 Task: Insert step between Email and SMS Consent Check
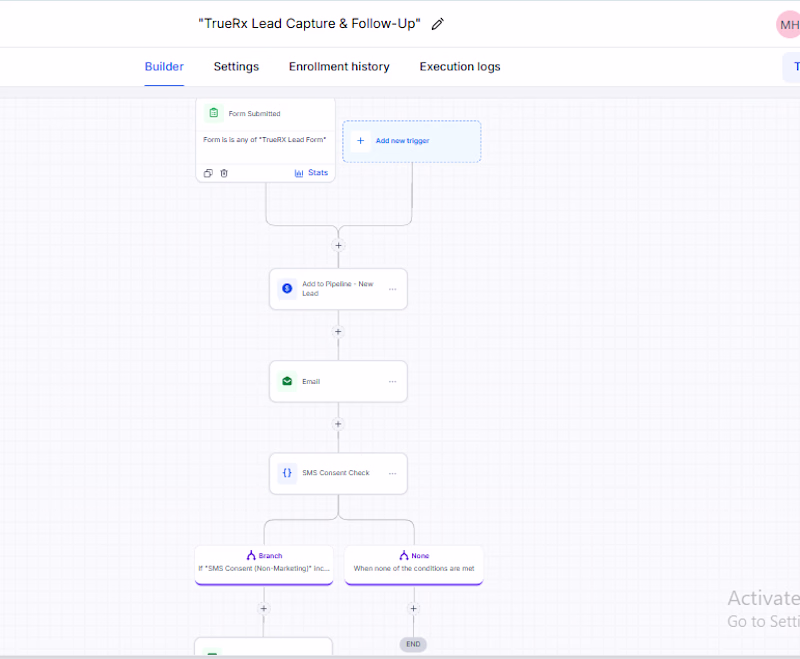tap(338, 424)
